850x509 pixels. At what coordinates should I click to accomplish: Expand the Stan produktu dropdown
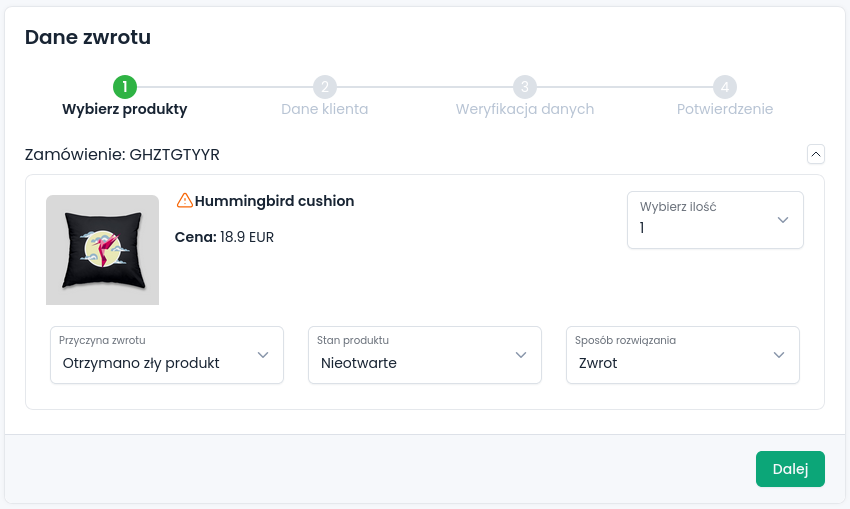[x=424, y=354]
